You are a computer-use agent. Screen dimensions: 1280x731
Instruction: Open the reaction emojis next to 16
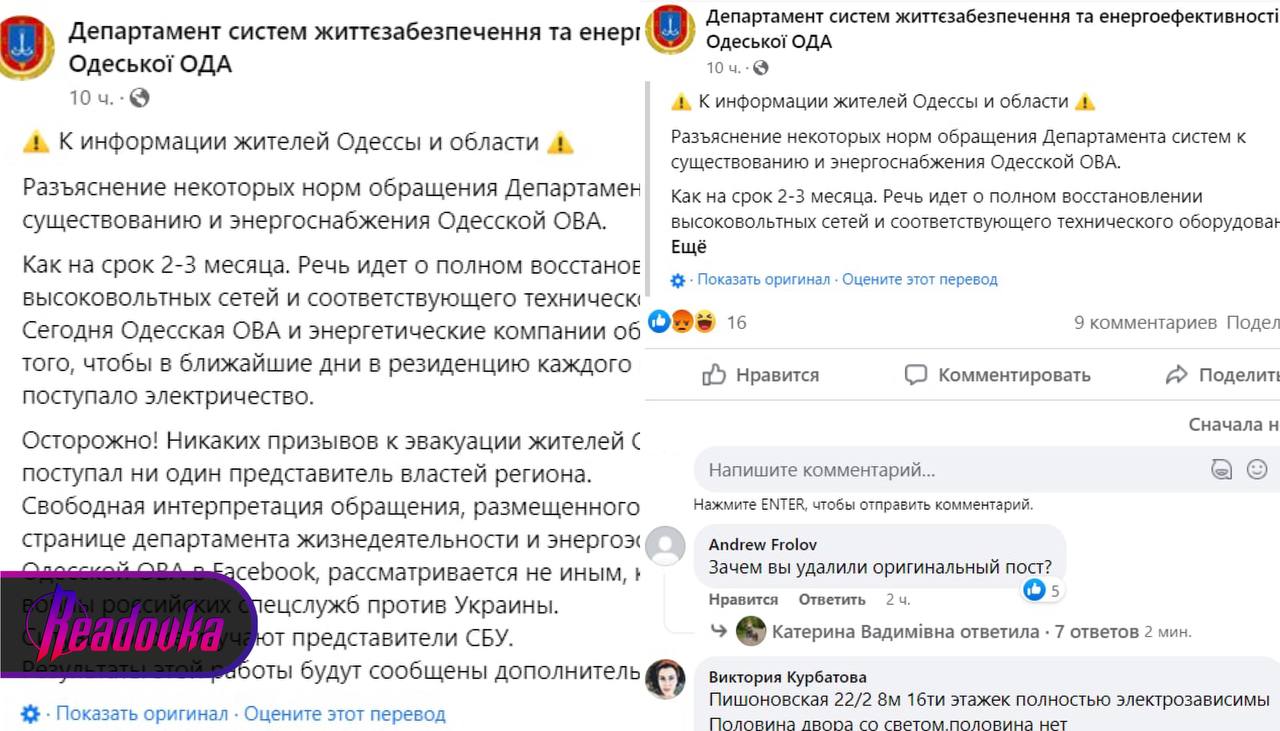(x=683, y=322)
